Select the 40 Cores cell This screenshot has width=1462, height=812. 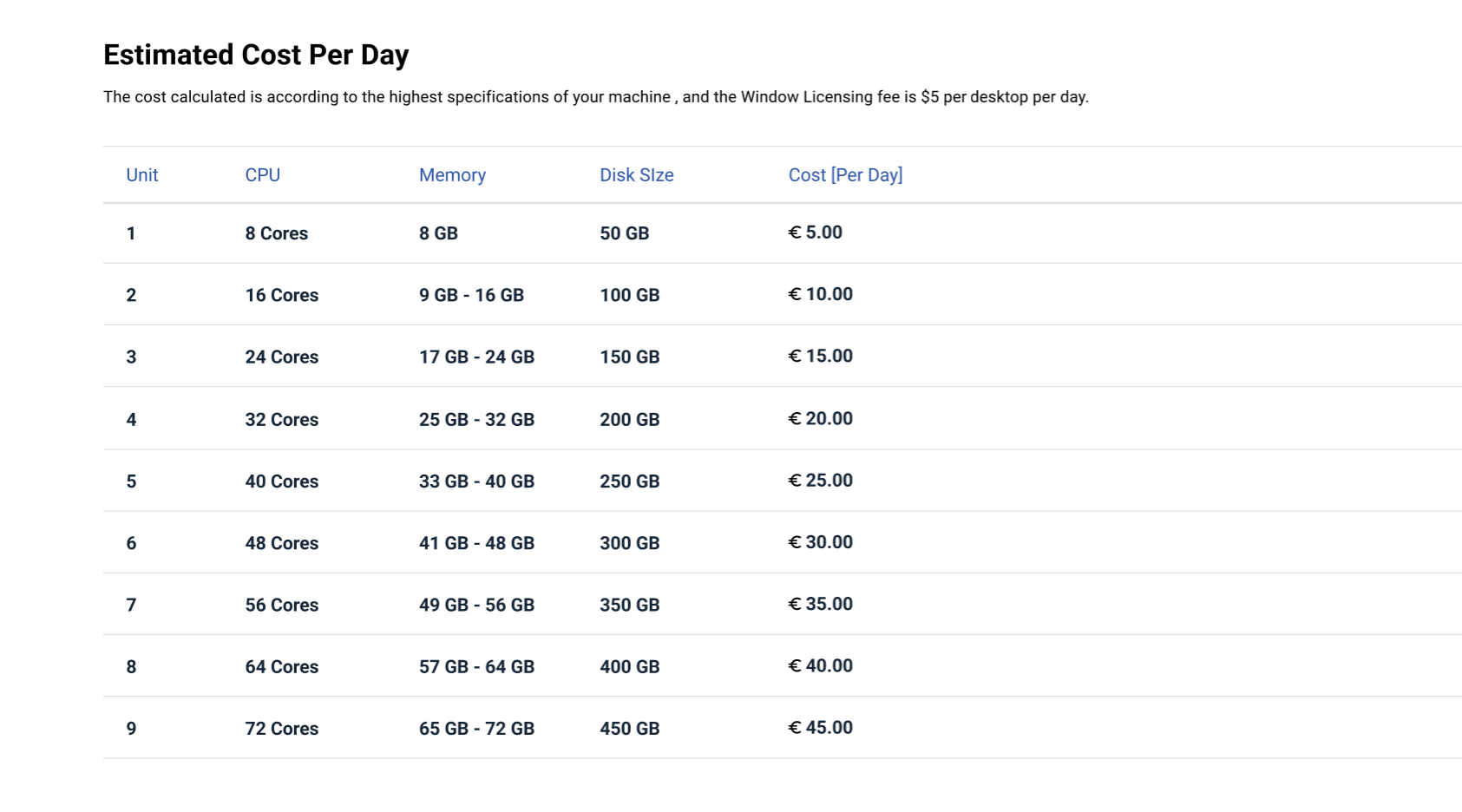tap(282, 481)
